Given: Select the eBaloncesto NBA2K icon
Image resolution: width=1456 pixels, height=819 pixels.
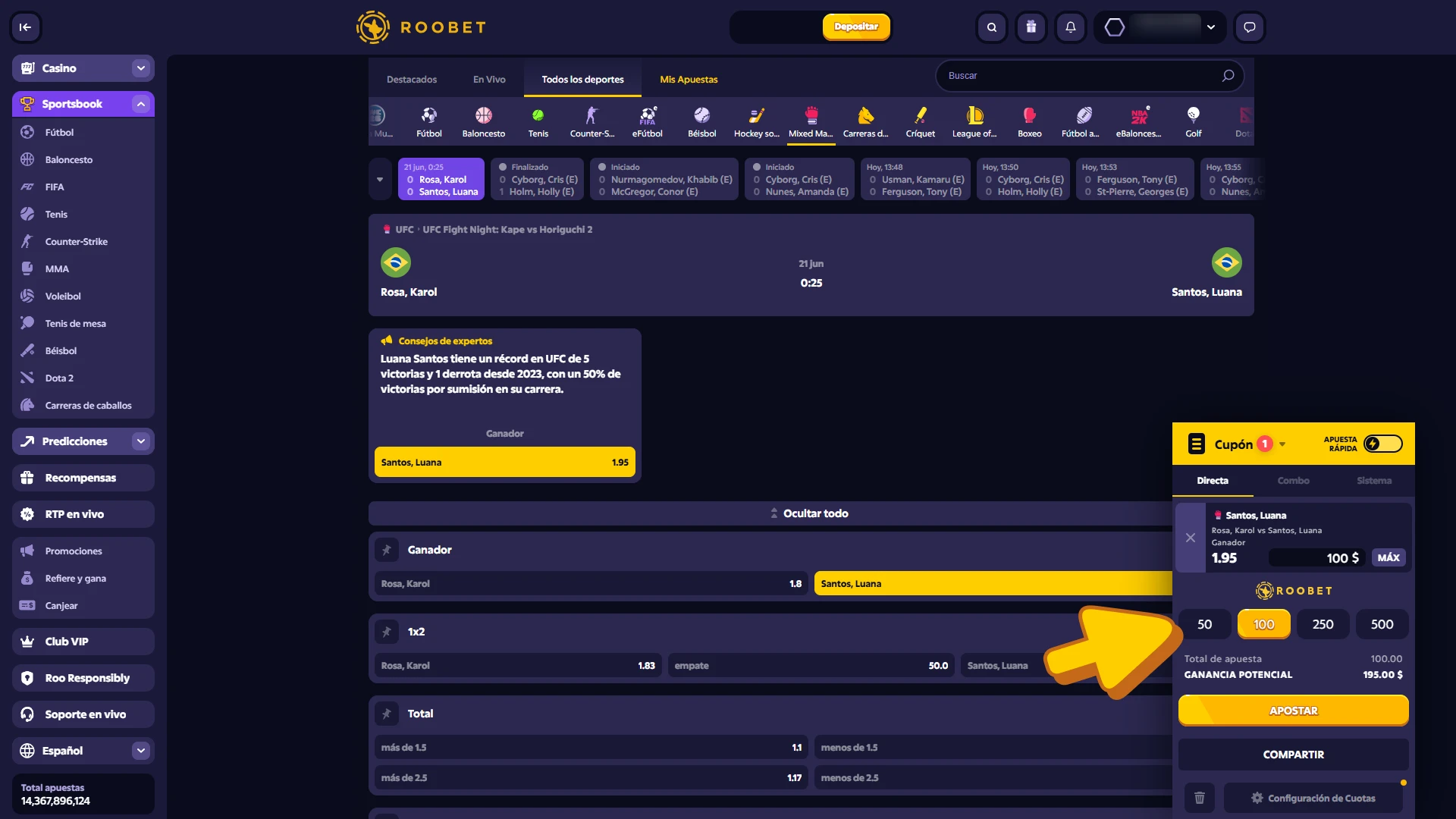Looking at the screenshot, I should point(1138,122).
